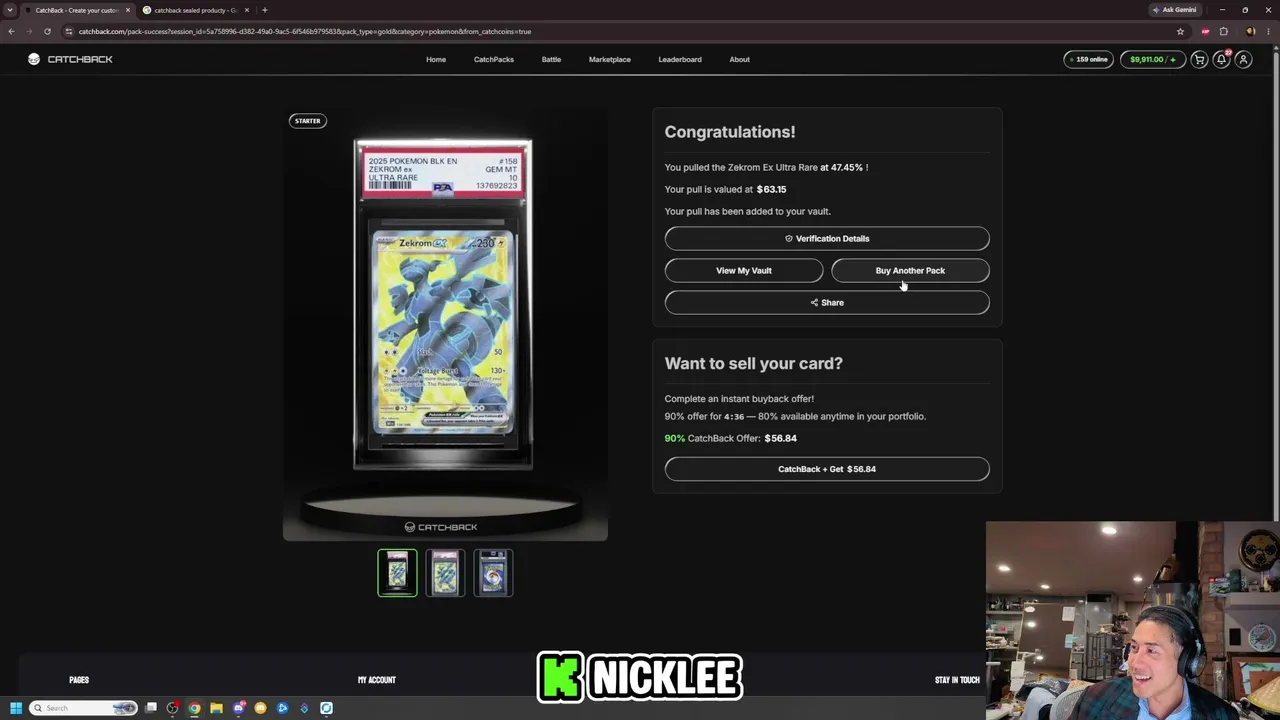Viewport: 1280px width, 720px height.
Task: Click the CatchBack logo in header
Action: point(70,59)
